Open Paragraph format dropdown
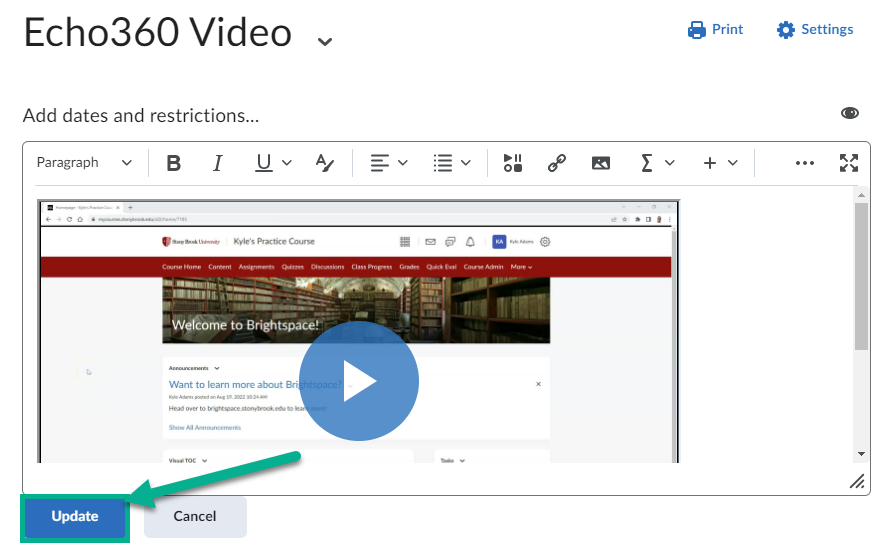This screenshot has width=882, height=543. pyautogui.click(x=84, y=163)
